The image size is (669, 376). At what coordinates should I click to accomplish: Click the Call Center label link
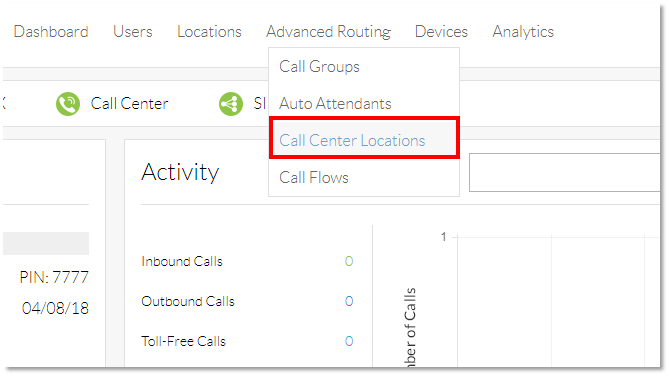point(129,104)
